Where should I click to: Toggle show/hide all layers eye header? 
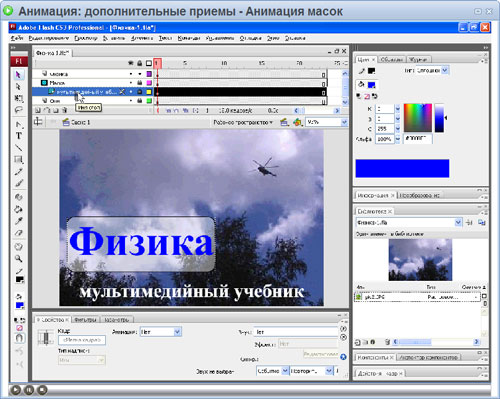[x=131, y=63]
